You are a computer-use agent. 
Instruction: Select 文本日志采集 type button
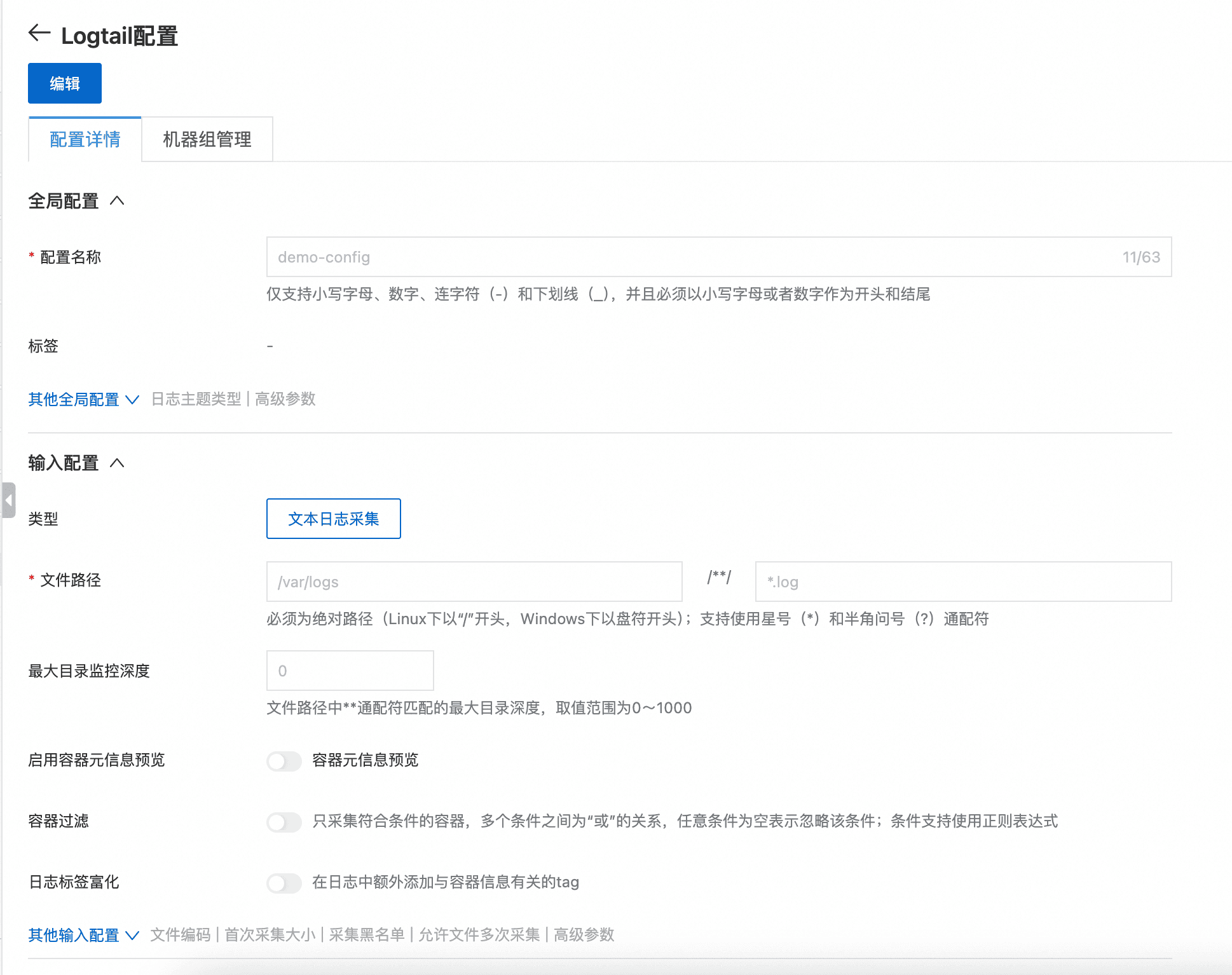coord(333,519)
